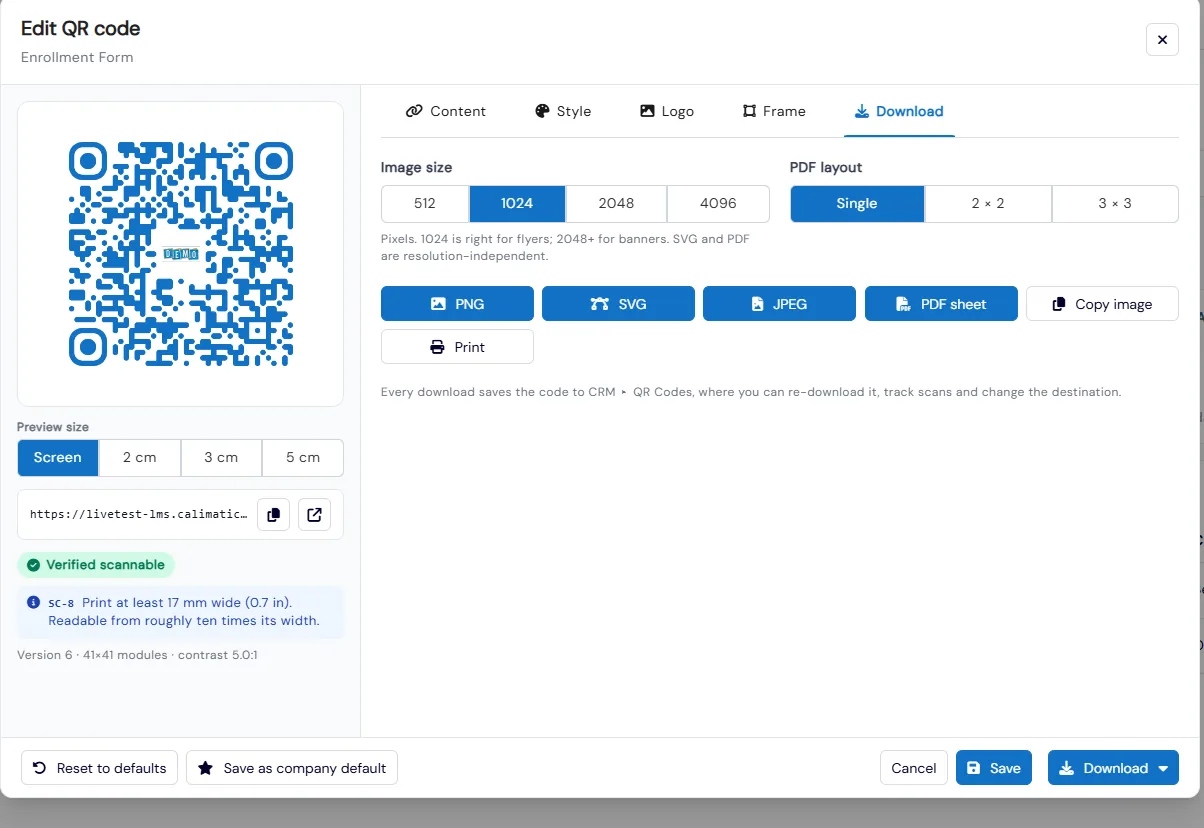Screen dimensions: 1204x828
Task: Click Copy image button
Action: coord(1102,304)
